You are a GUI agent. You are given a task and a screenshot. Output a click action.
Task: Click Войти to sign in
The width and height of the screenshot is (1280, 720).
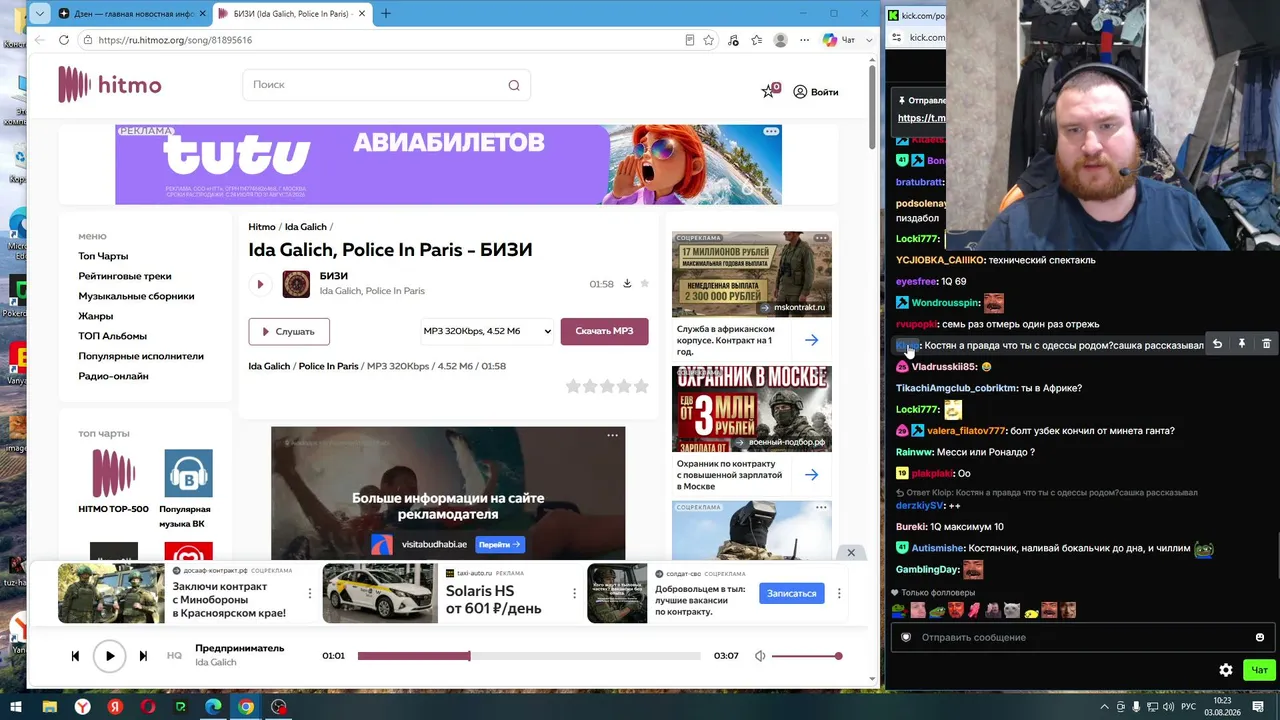pos(816,92)
